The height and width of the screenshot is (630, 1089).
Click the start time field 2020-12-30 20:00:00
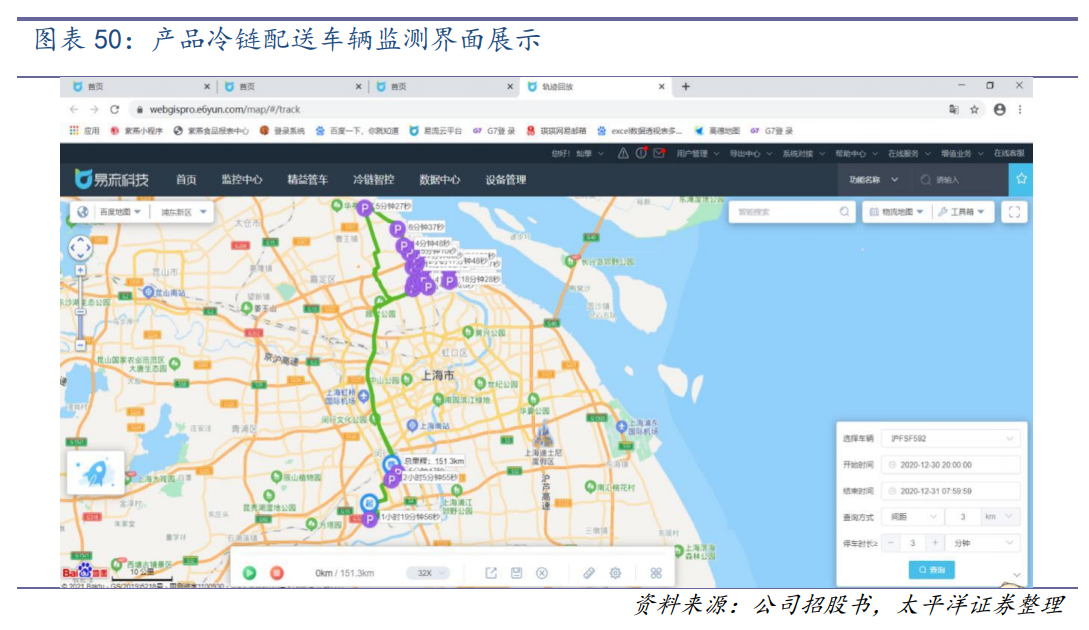pos(951,465)
